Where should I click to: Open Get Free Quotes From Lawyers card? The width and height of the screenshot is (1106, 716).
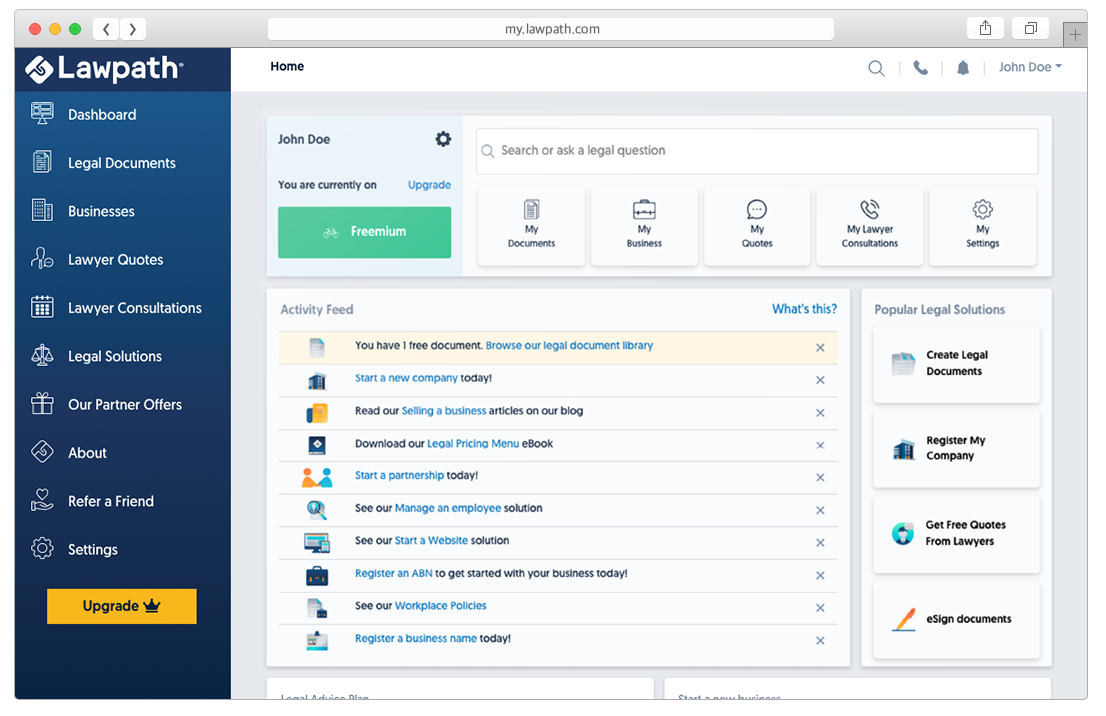[956, 533]
